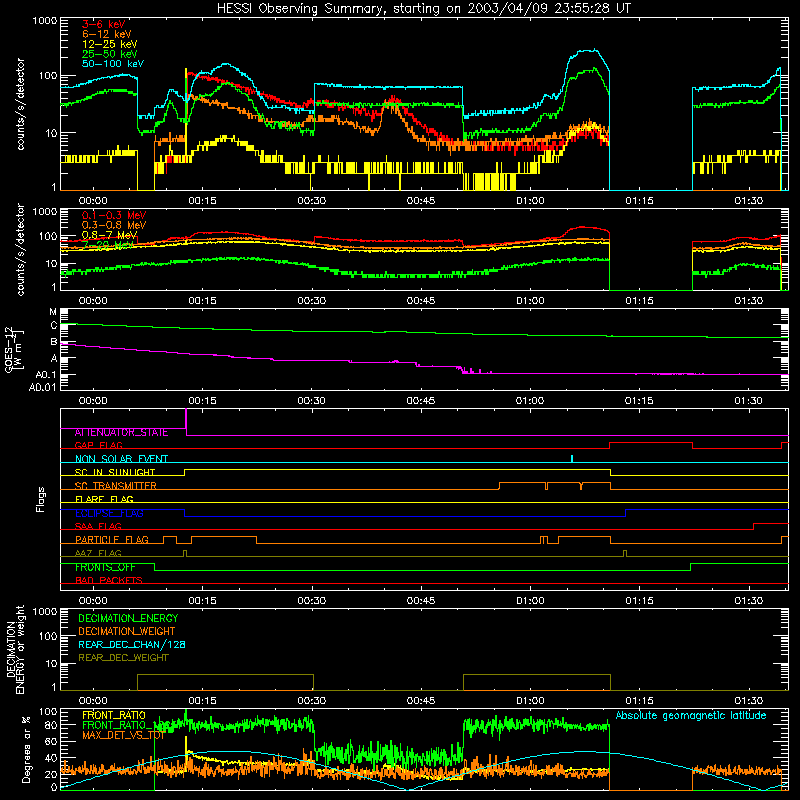Select the red 3-6 keV legend label
The image size is (800, 800).
104,24
